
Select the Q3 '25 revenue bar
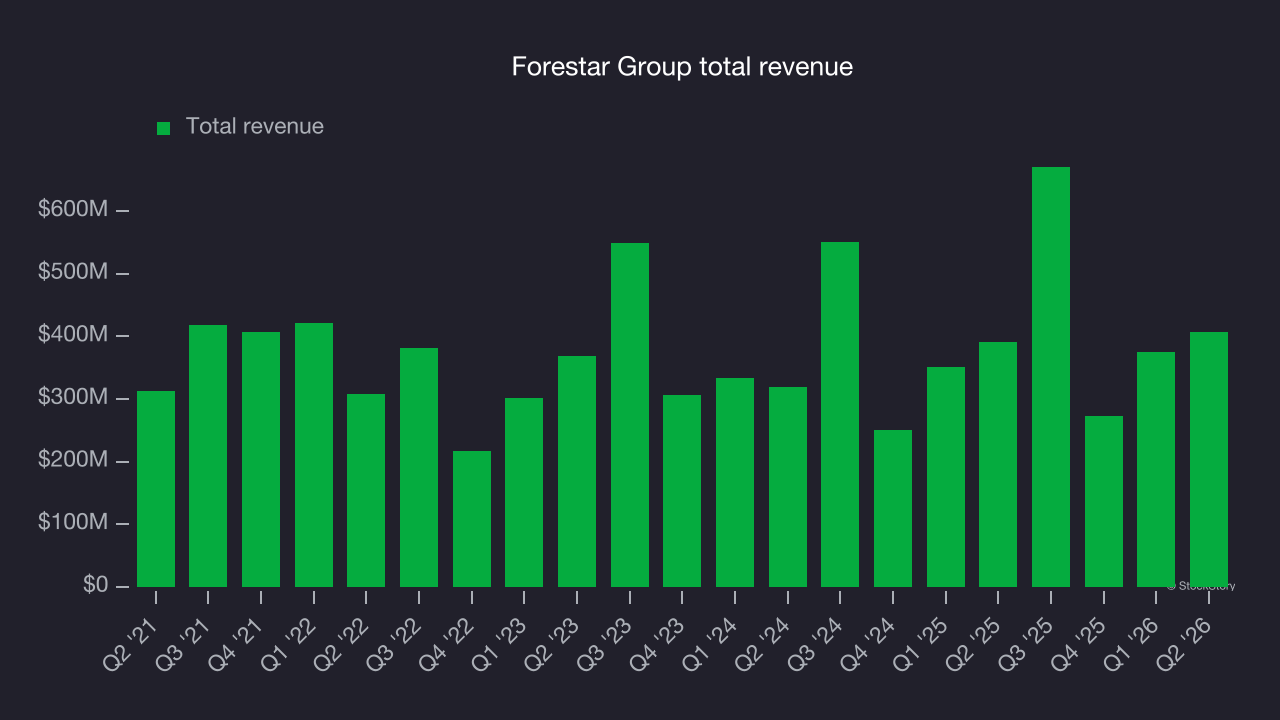[x=1051, y=377]
